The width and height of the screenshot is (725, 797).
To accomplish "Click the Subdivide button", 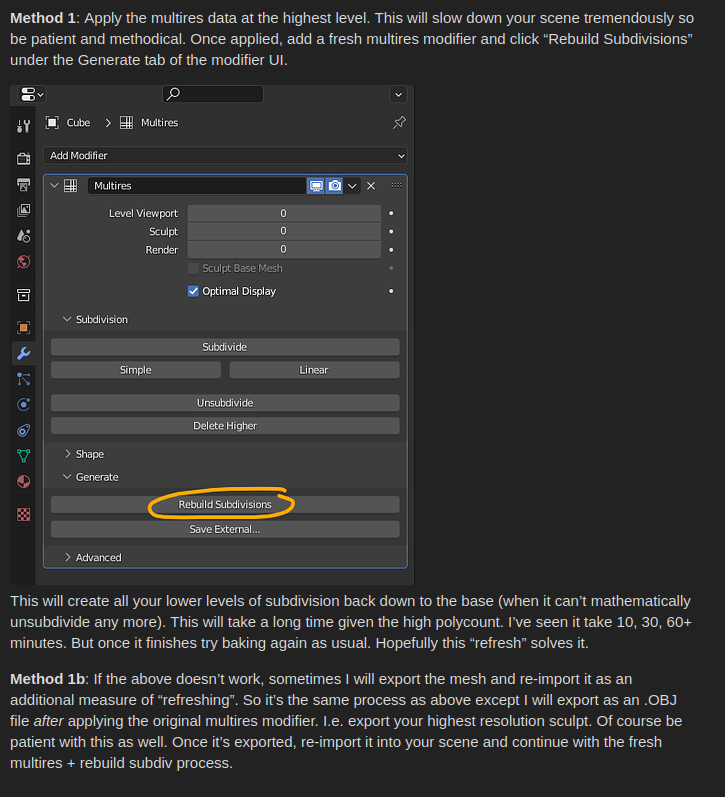I will [x=225, y=347].
